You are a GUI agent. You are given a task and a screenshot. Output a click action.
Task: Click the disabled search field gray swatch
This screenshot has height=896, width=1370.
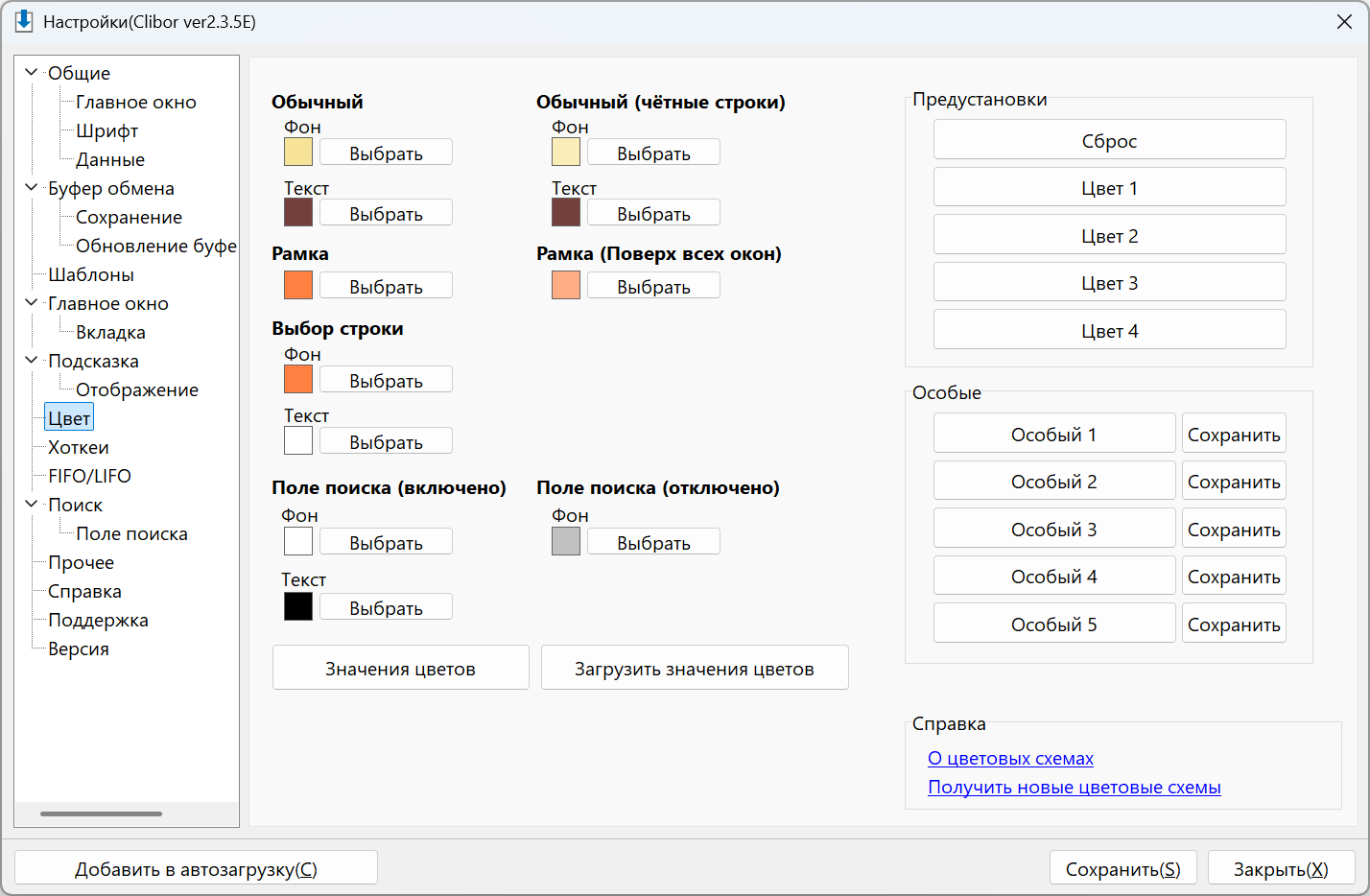(566, 541)
